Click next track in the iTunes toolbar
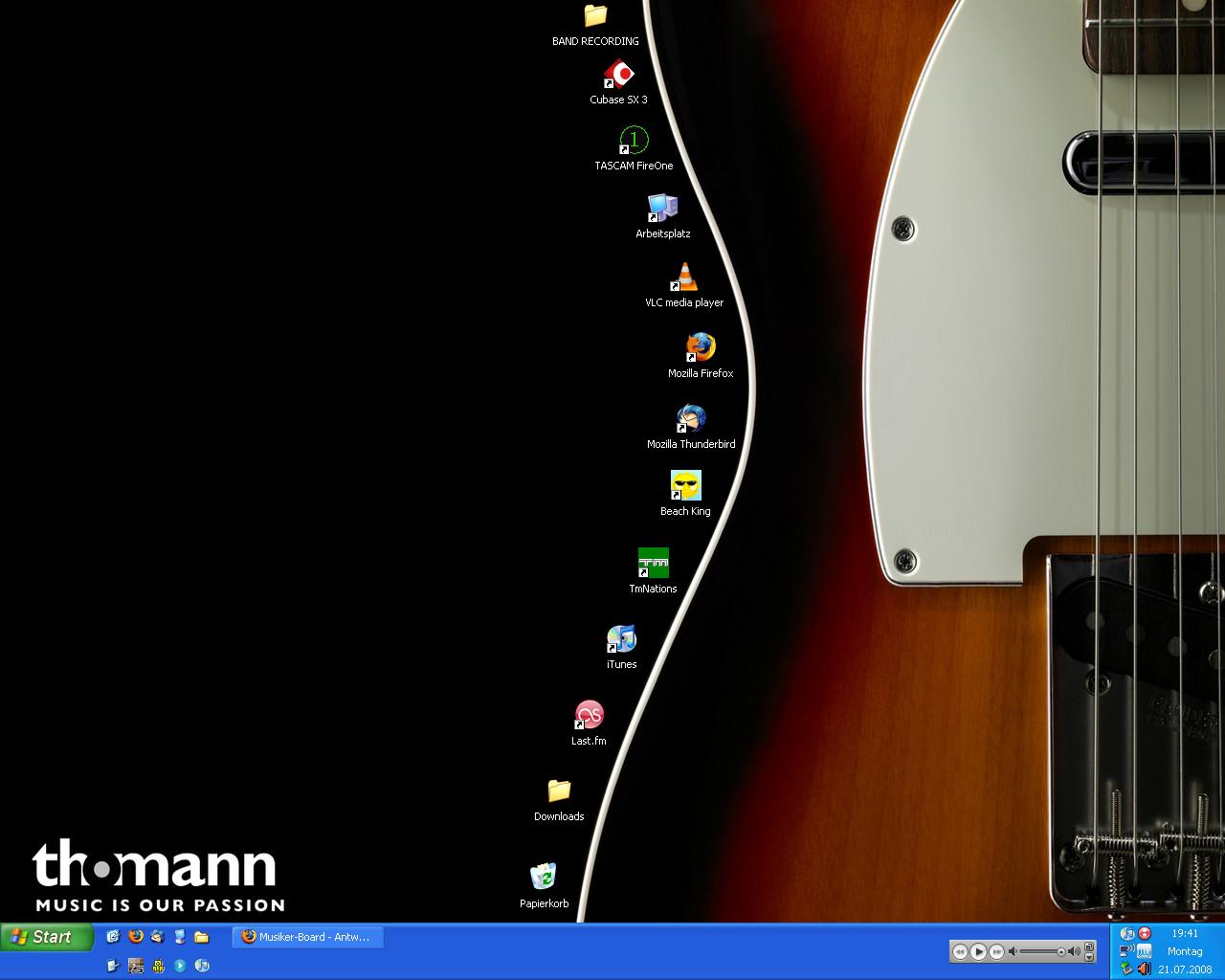1225x980 pixels. tap(996, 951)
